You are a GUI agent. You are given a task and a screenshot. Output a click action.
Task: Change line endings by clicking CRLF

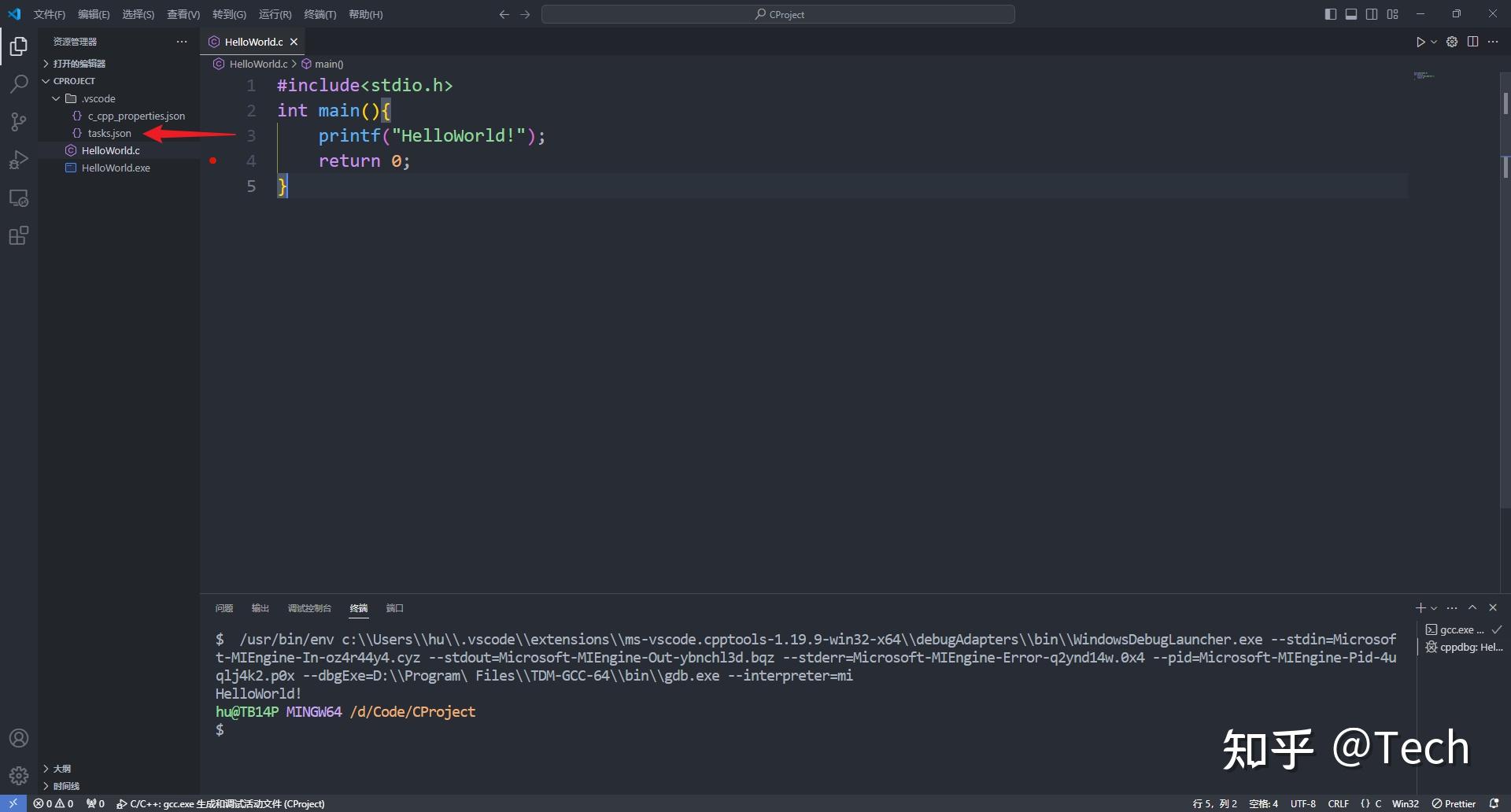1338,803
